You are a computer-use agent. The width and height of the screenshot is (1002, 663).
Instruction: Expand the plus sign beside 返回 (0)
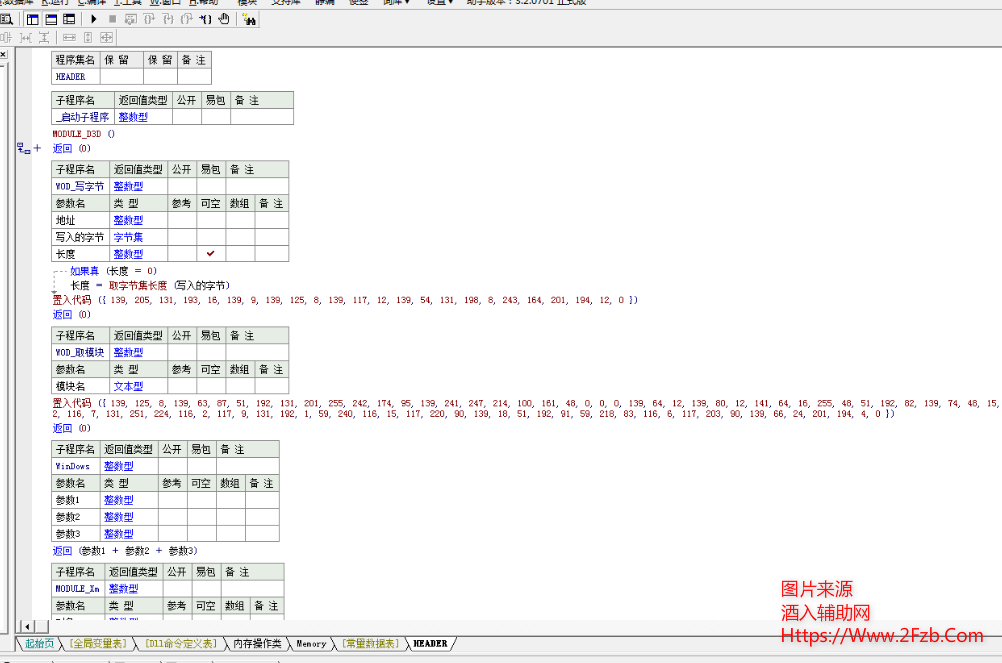click(x=37, y=148)
